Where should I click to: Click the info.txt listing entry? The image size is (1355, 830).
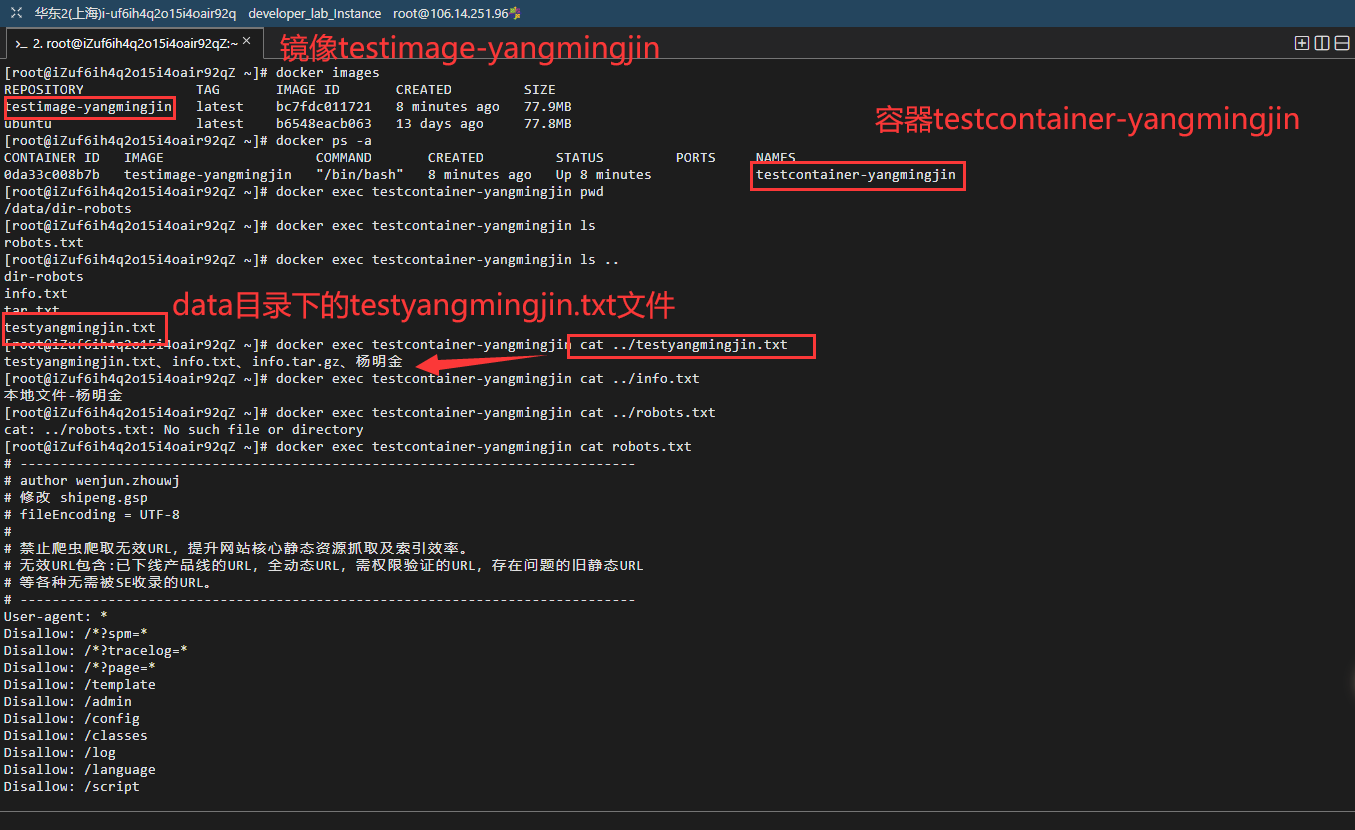[36, 294]
